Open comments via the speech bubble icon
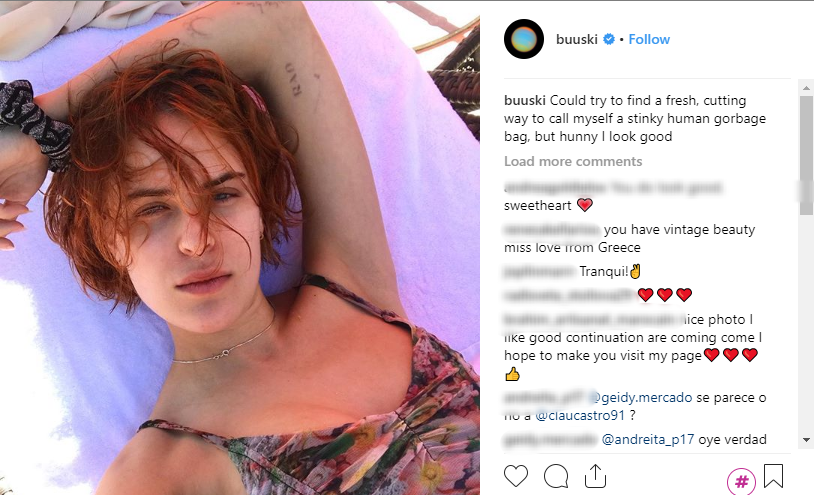 556,475
